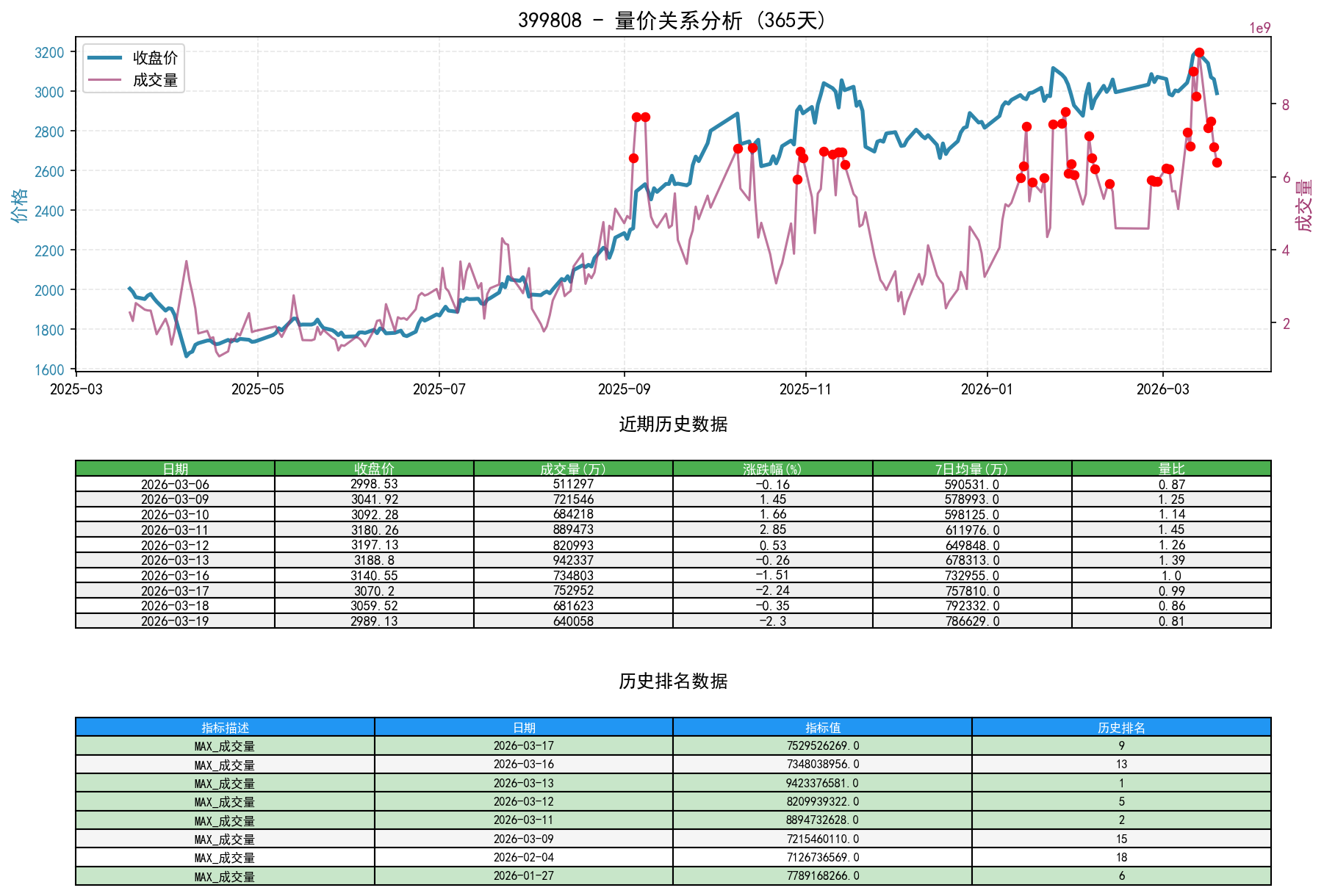The width and height of the screenshot is (1324, 896).
Task: Click the red marker near 2026-01 rebound
Action: [1026, 127]
